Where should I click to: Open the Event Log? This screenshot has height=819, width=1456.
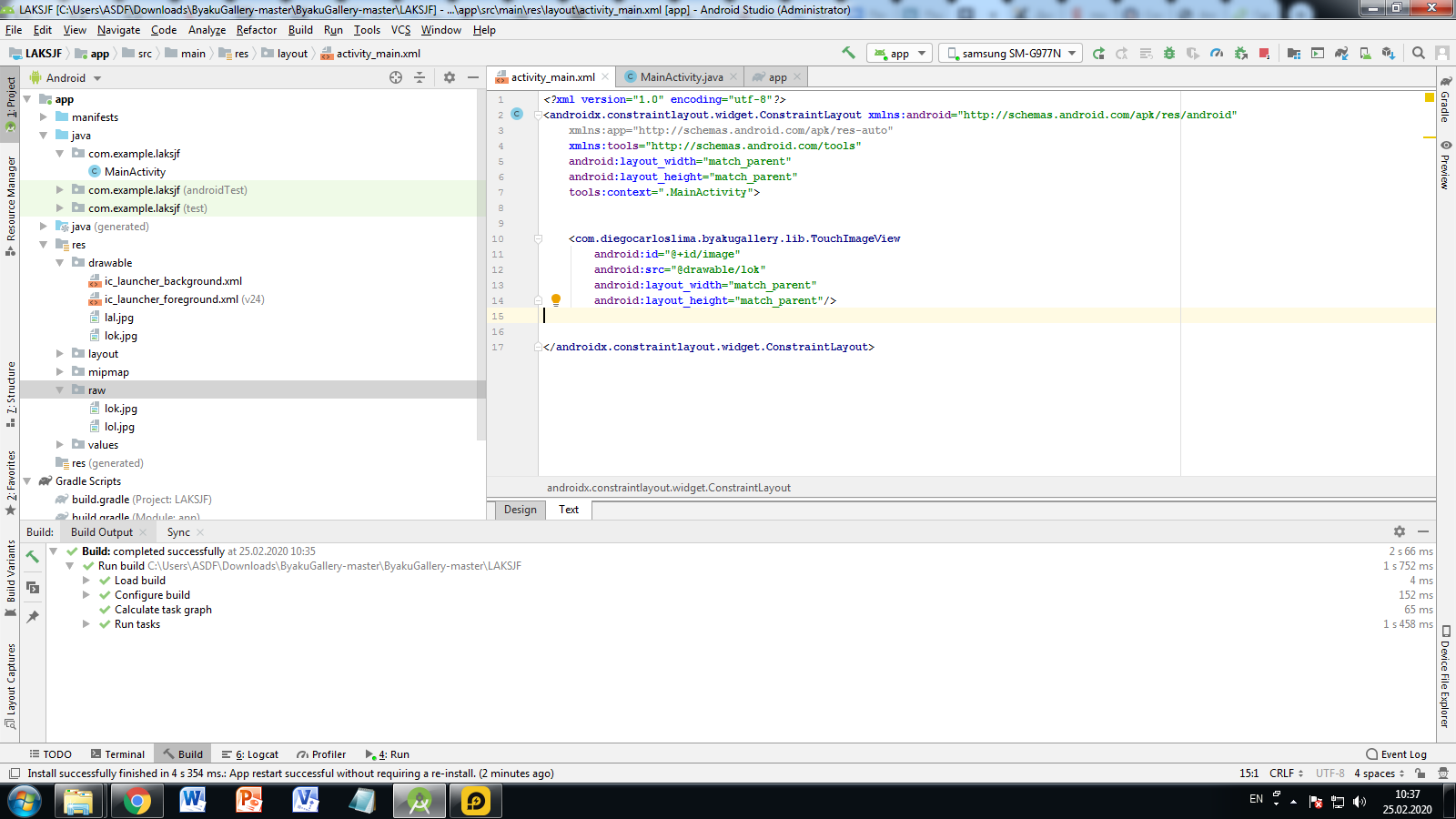coord(1397,754)
